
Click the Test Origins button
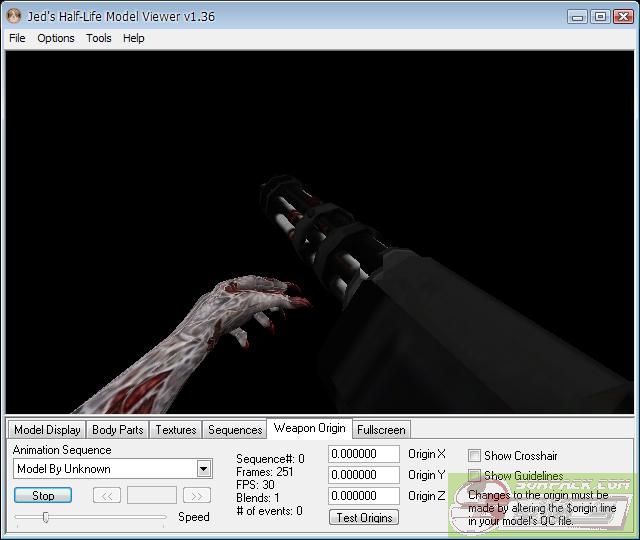coord(363,517)
